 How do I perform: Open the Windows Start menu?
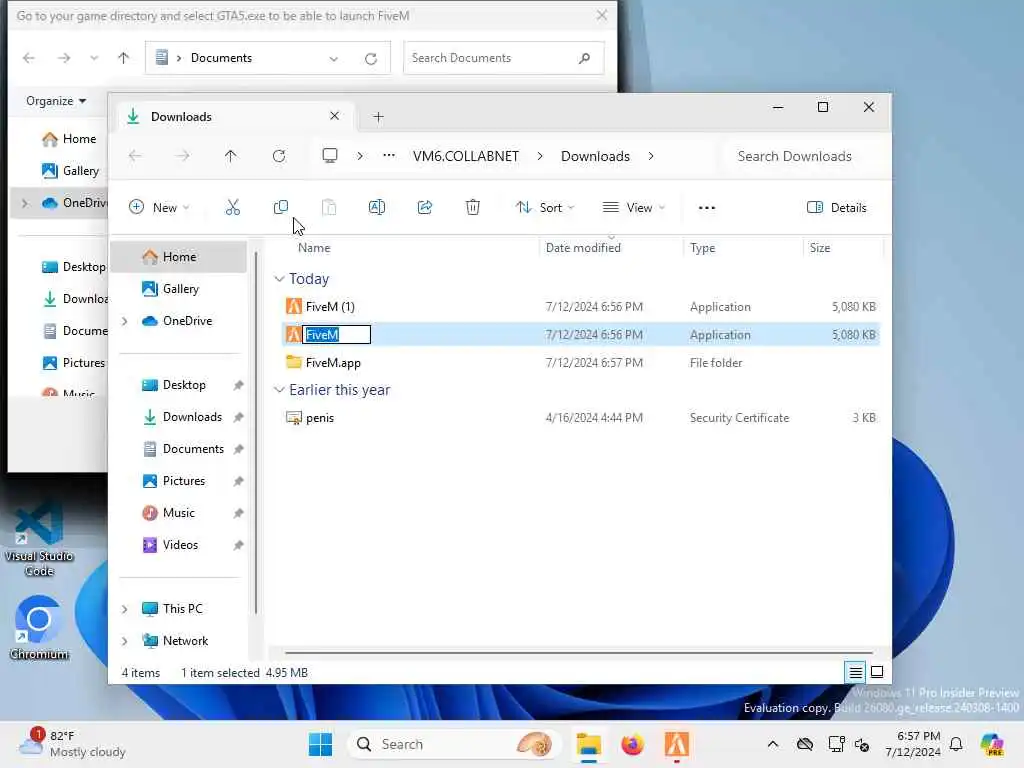pyautogui.click(x=320, y=744)
